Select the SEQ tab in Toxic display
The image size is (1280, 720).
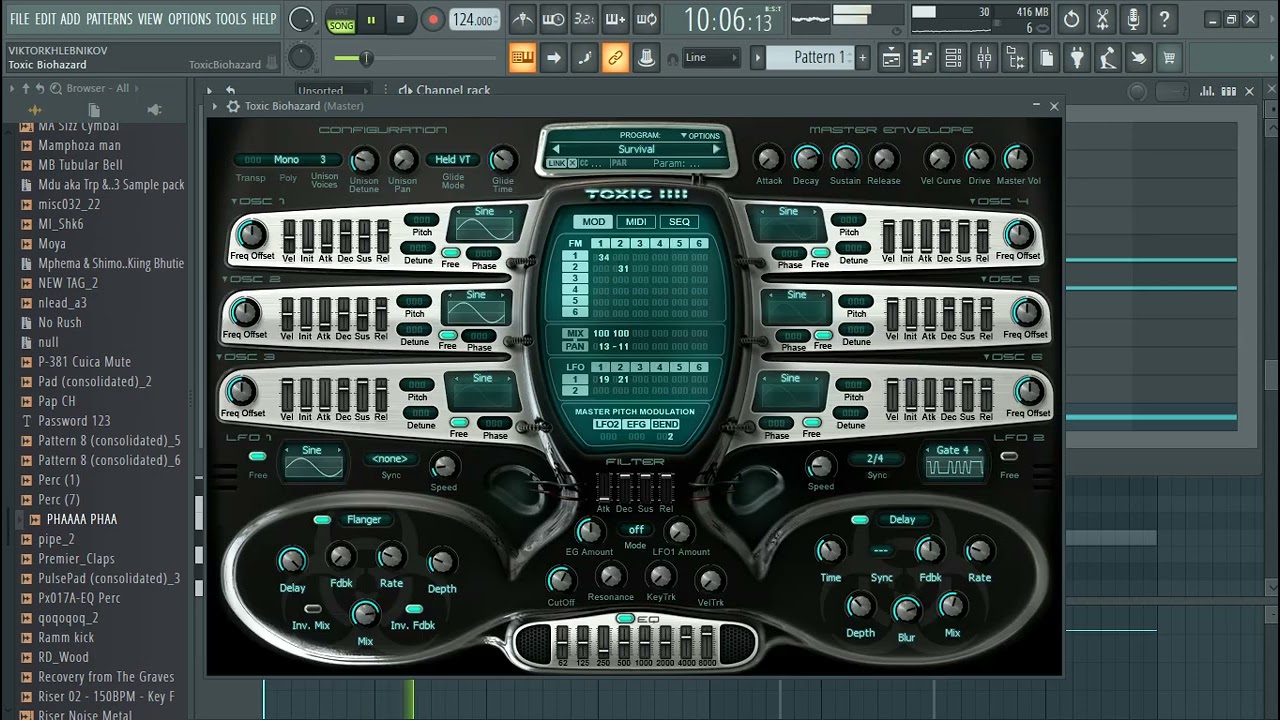[x=679, y=222]
